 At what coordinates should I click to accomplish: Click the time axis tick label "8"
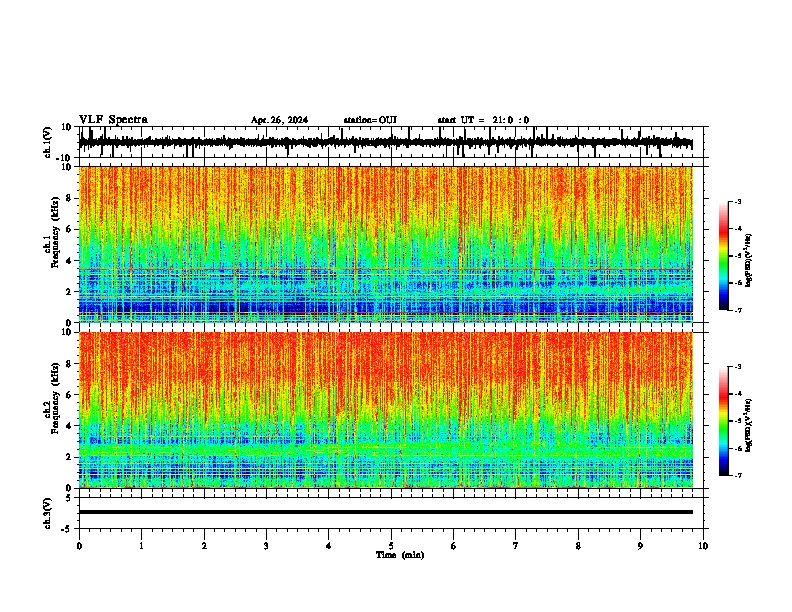(x=578, y=546)
